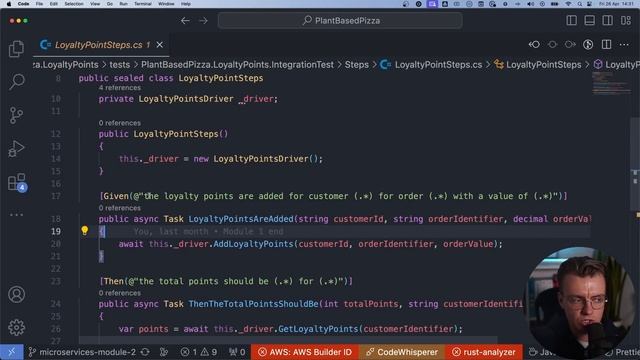This screenshot has height=360, width=640.
Task: Open the More Actions editor menu
Action: pyautogui.click(x=624, y=44)
